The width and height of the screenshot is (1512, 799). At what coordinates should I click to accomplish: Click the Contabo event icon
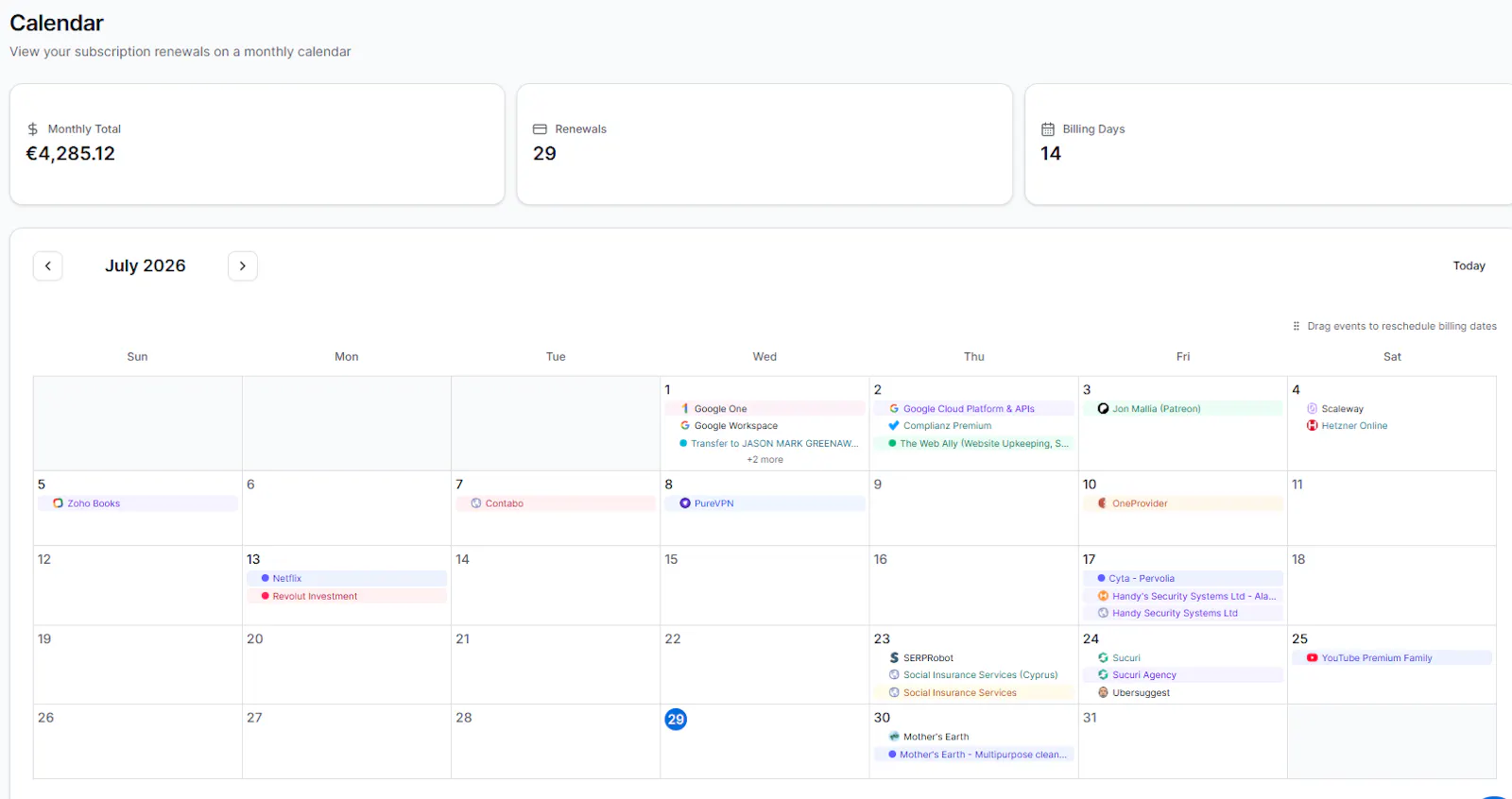coord(475,503)
